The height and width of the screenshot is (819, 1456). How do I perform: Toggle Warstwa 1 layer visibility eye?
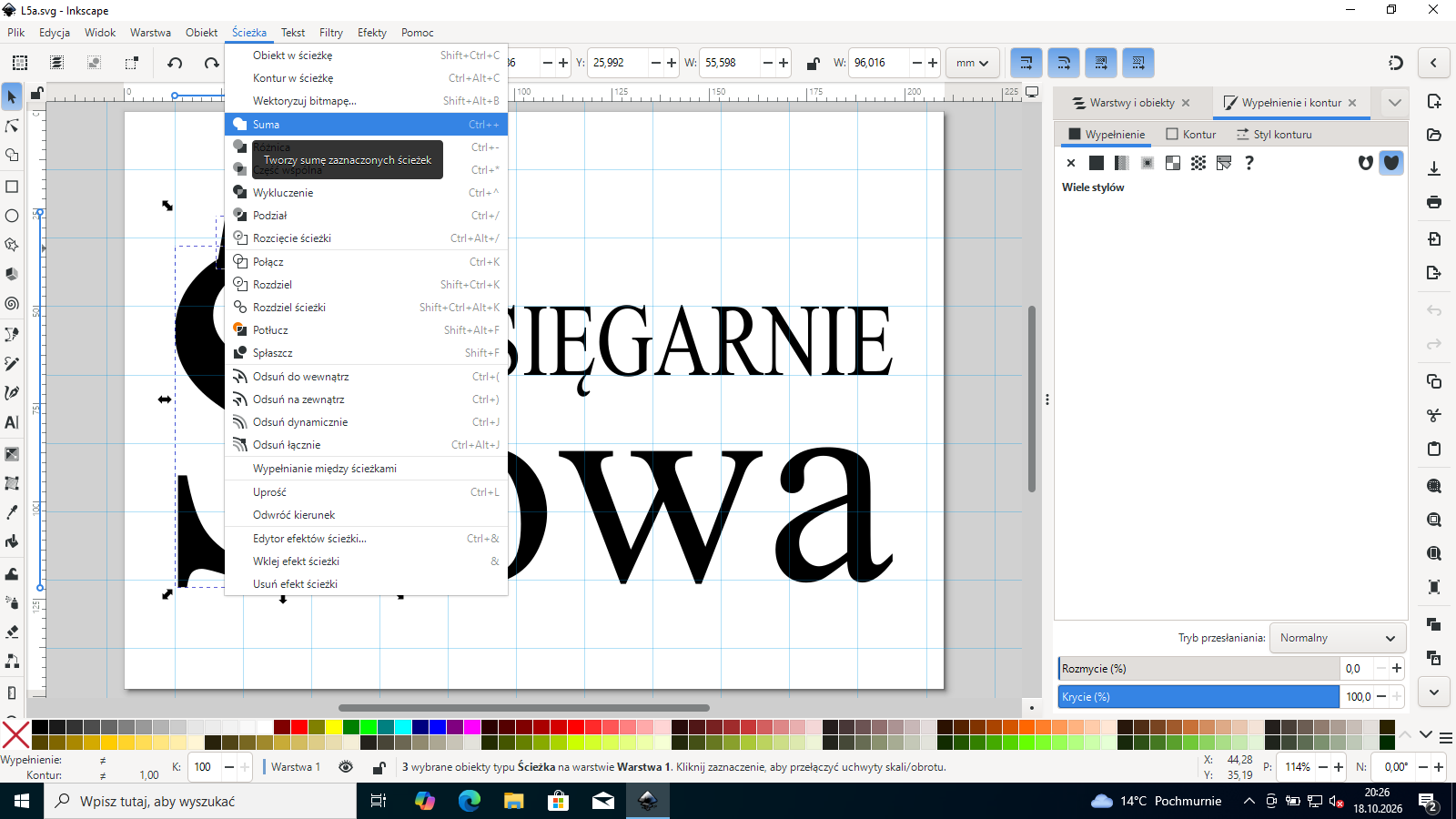(x=346, y=767)
